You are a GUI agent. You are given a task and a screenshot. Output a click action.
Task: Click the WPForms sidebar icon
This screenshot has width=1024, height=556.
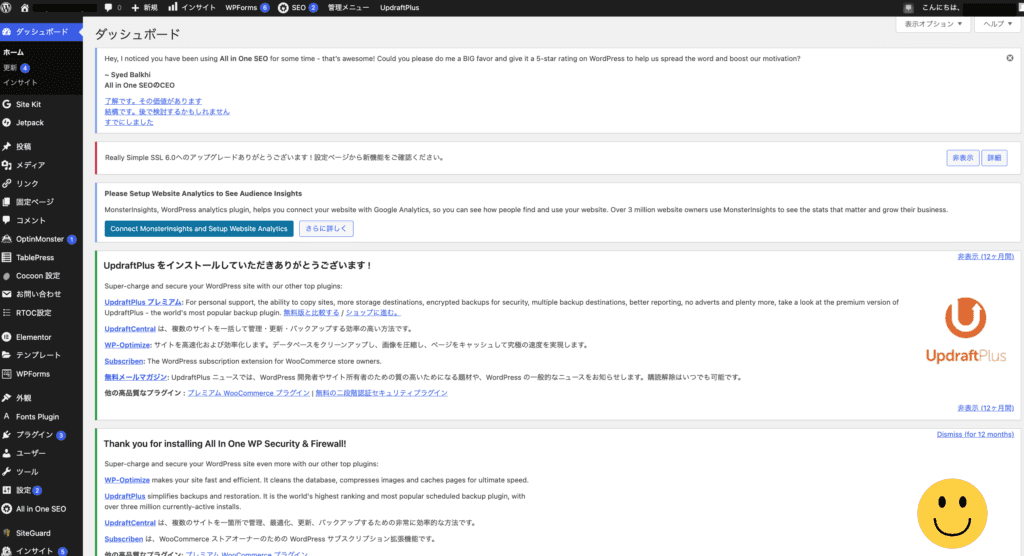click(x=7, y=374)
